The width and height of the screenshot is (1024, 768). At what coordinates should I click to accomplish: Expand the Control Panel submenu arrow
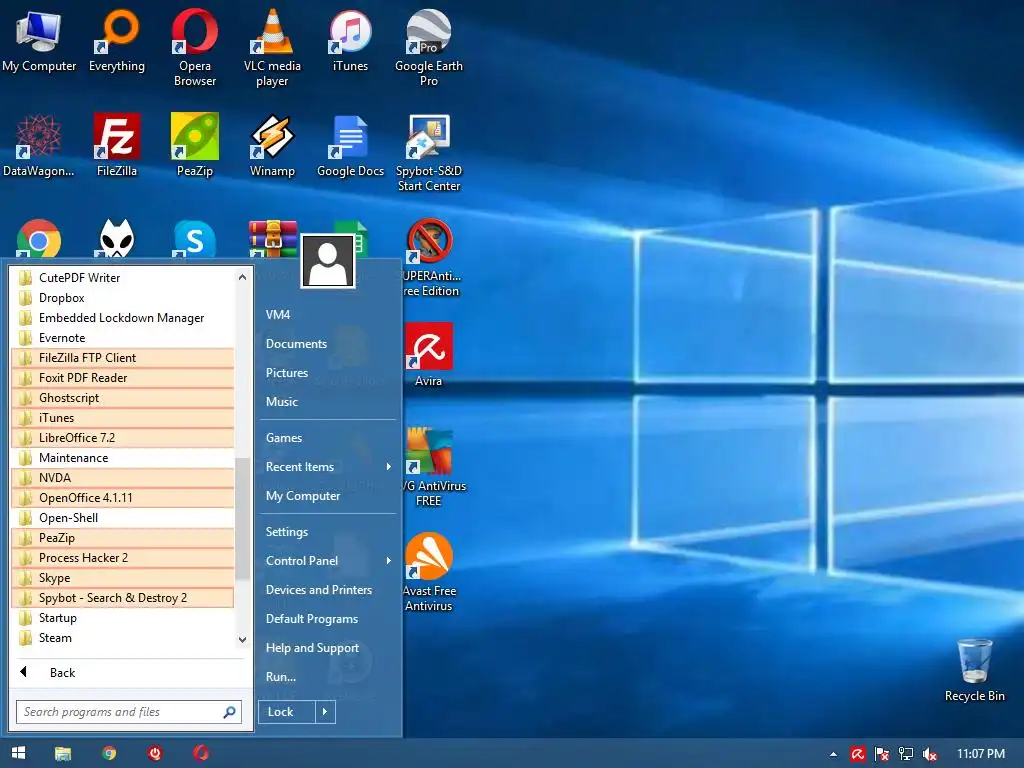[389, 560]
